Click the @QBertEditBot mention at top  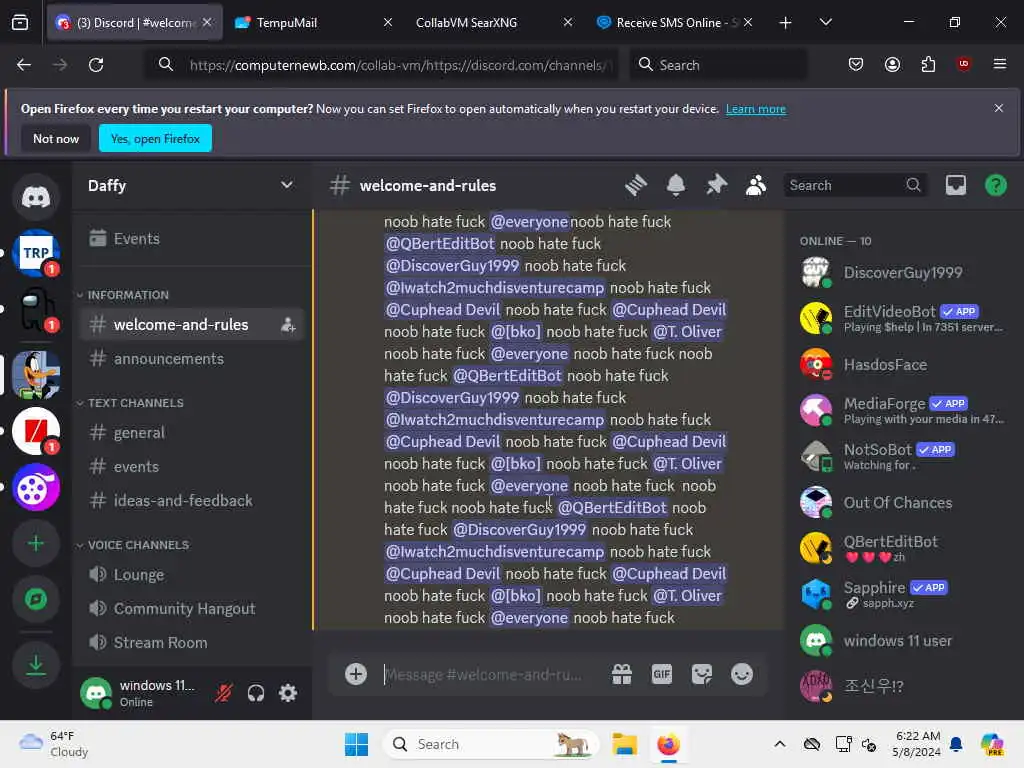(x=440, y=244)
